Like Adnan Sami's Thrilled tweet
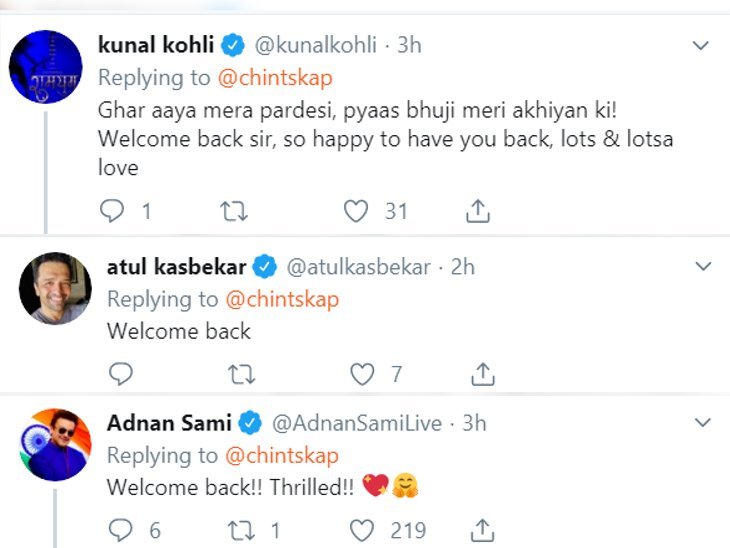 362,529
